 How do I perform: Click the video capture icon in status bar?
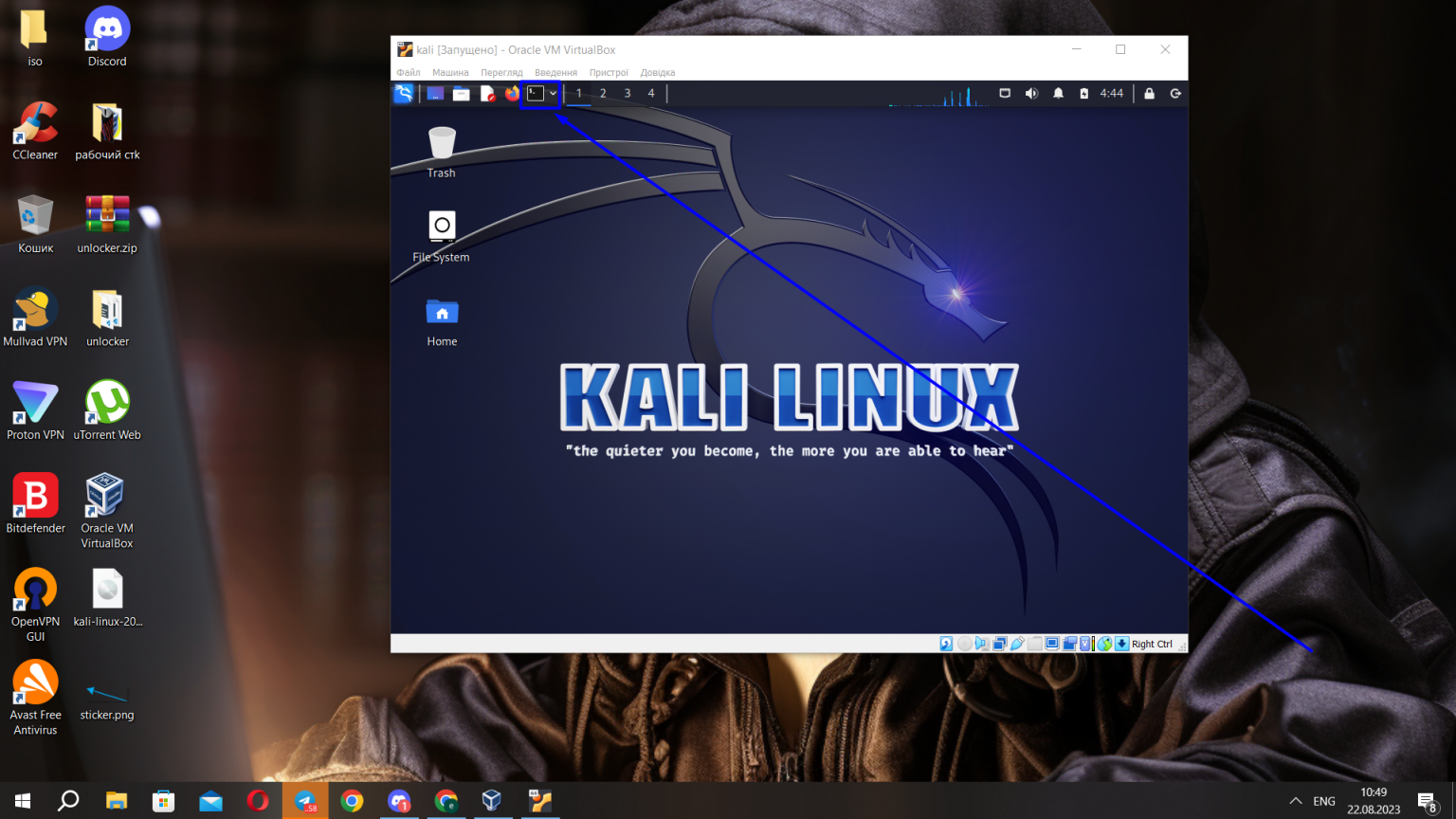tap(1068, 643)
